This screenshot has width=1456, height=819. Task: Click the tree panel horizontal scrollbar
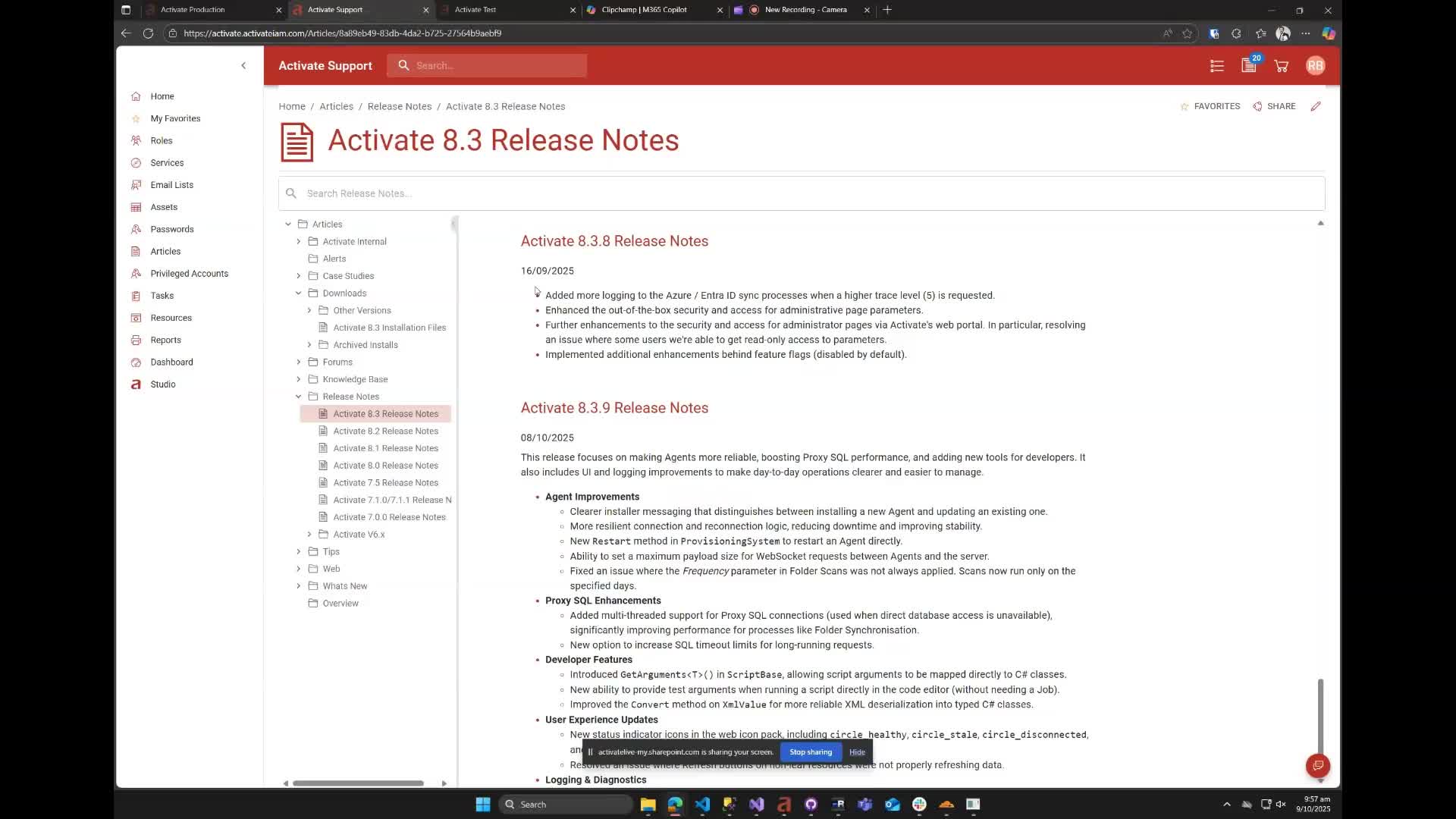[358, 783]
